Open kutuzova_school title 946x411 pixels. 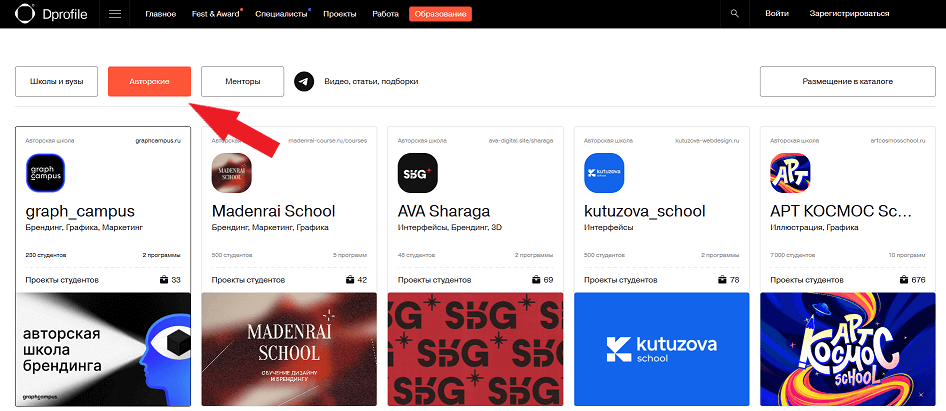645,212
